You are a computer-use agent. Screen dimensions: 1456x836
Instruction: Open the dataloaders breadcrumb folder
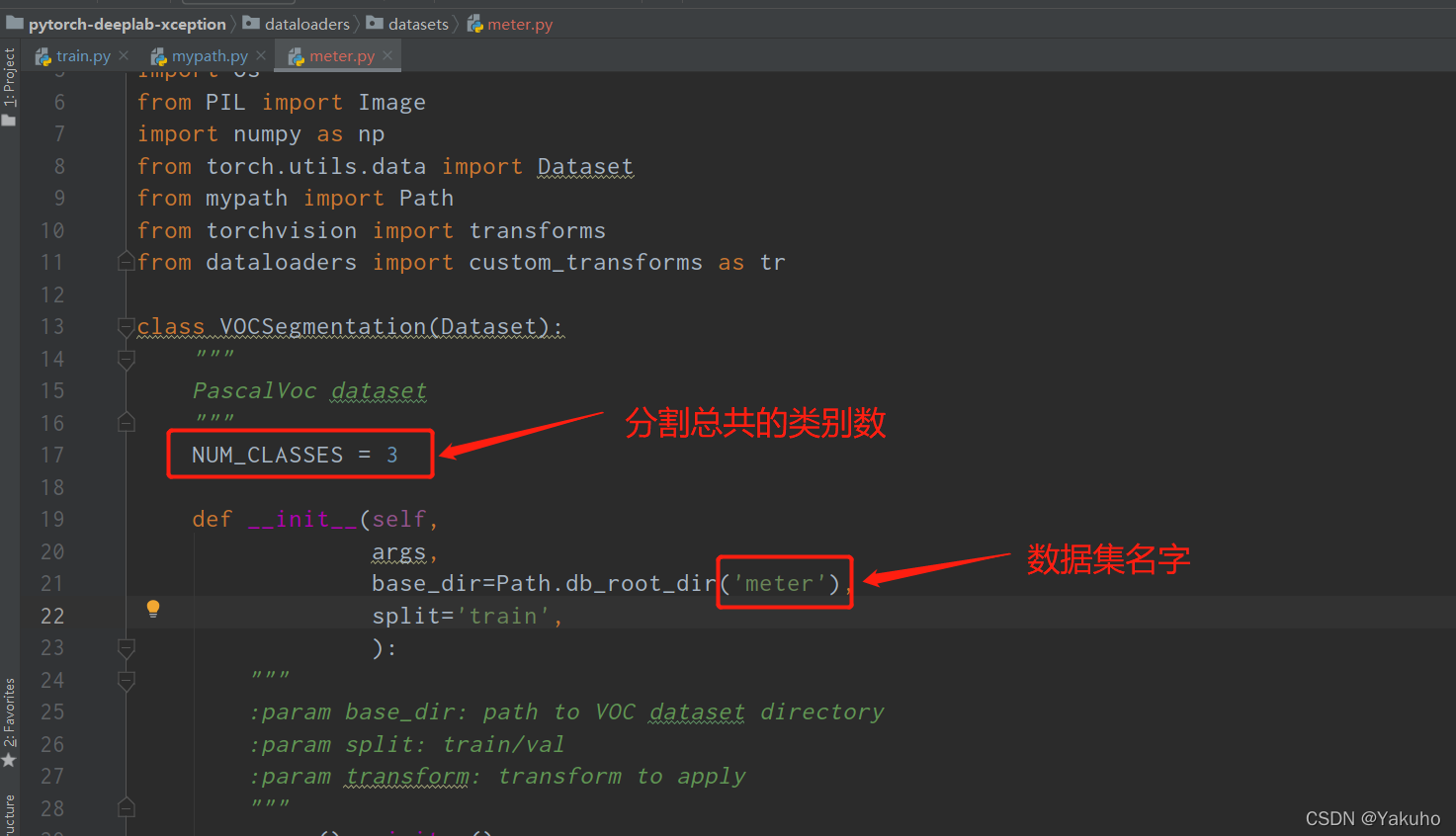tap(307, 24)
